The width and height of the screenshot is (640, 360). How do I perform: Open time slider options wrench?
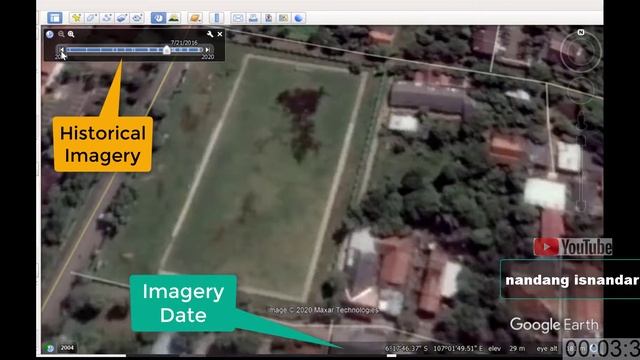[x=210, y=34]
